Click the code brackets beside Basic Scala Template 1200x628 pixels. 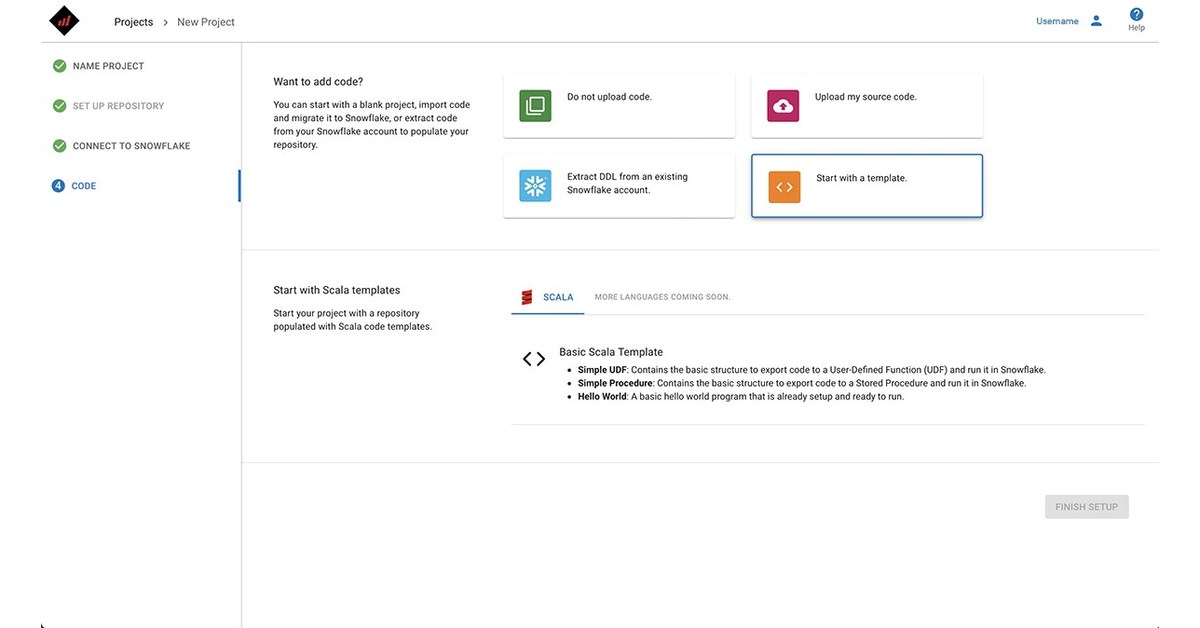(x=533, y=357)
